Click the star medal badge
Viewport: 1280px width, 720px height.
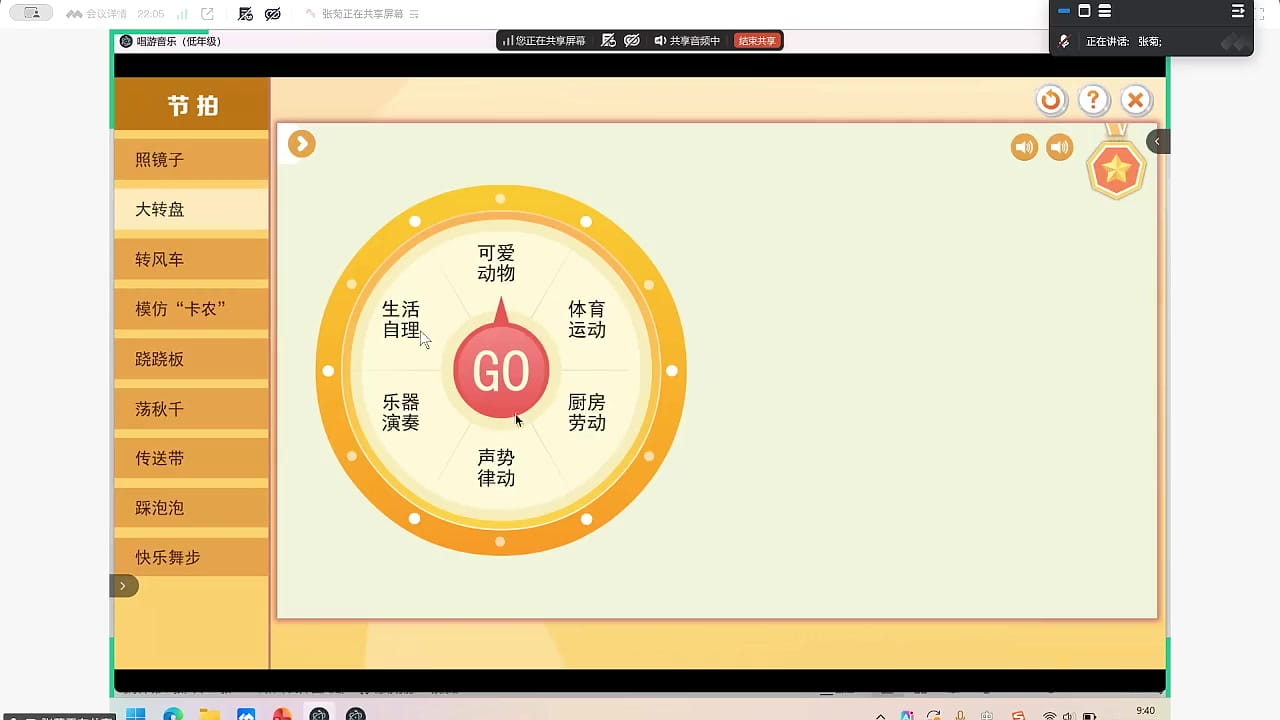point(1116,169)
